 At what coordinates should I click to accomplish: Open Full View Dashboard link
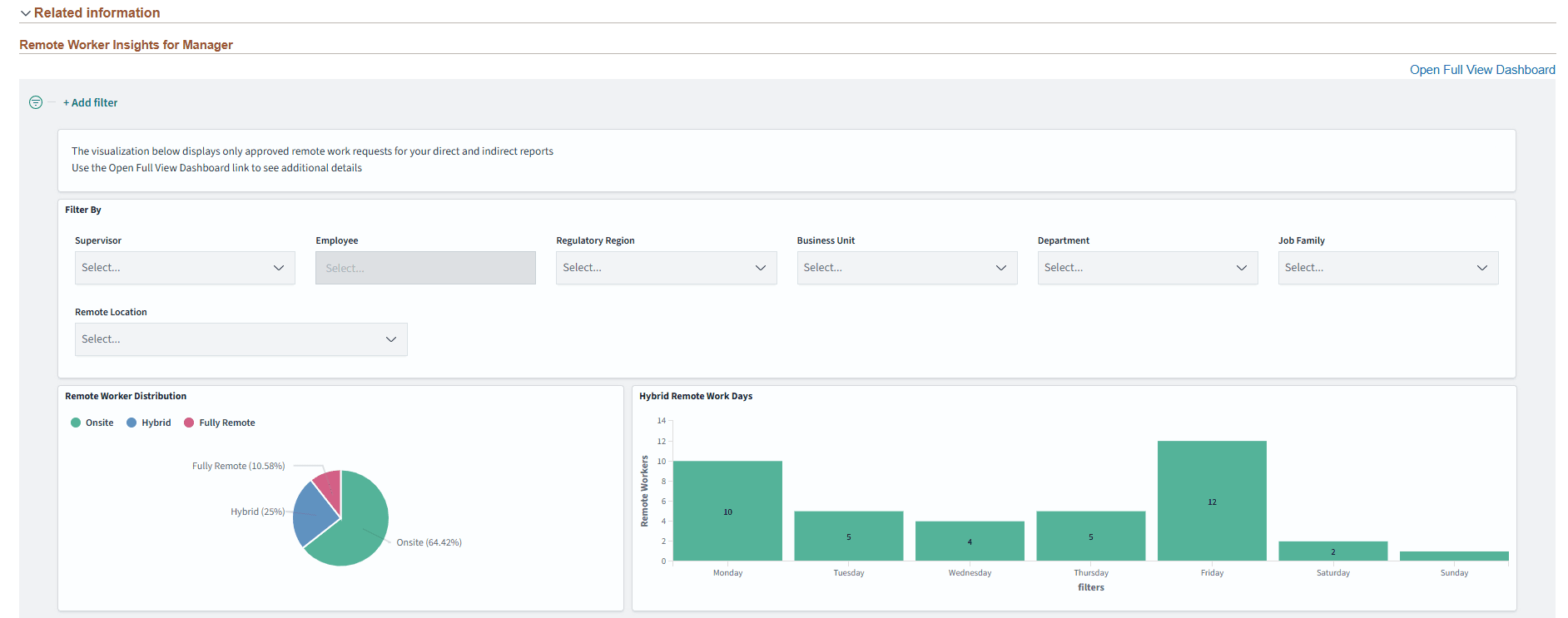pyautogui.click(x=1482, y=70)
